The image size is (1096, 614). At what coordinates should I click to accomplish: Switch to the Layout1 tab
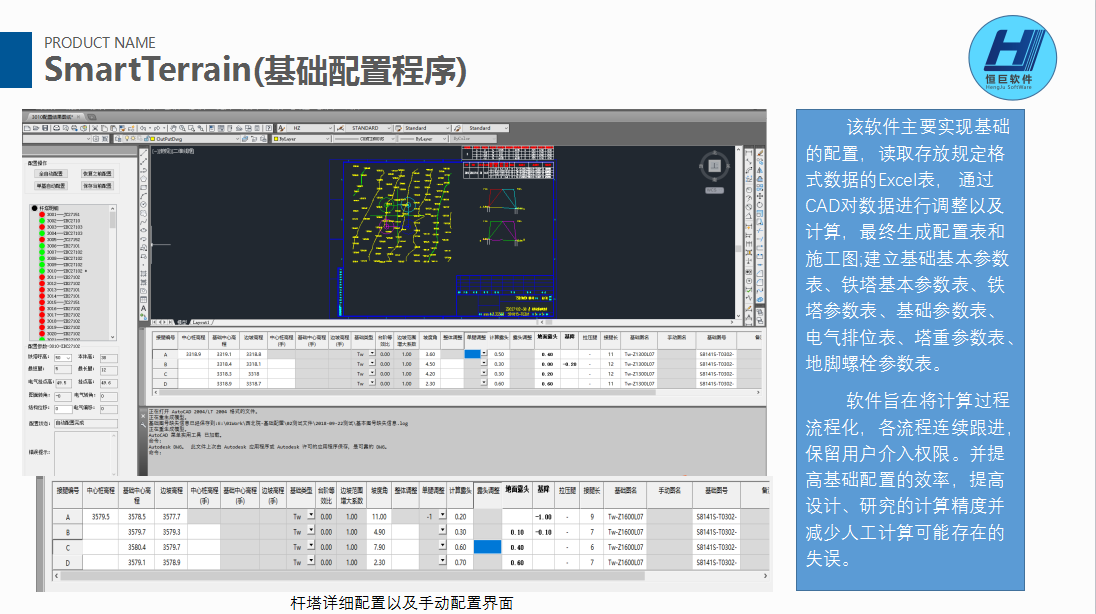click(201, 322)
